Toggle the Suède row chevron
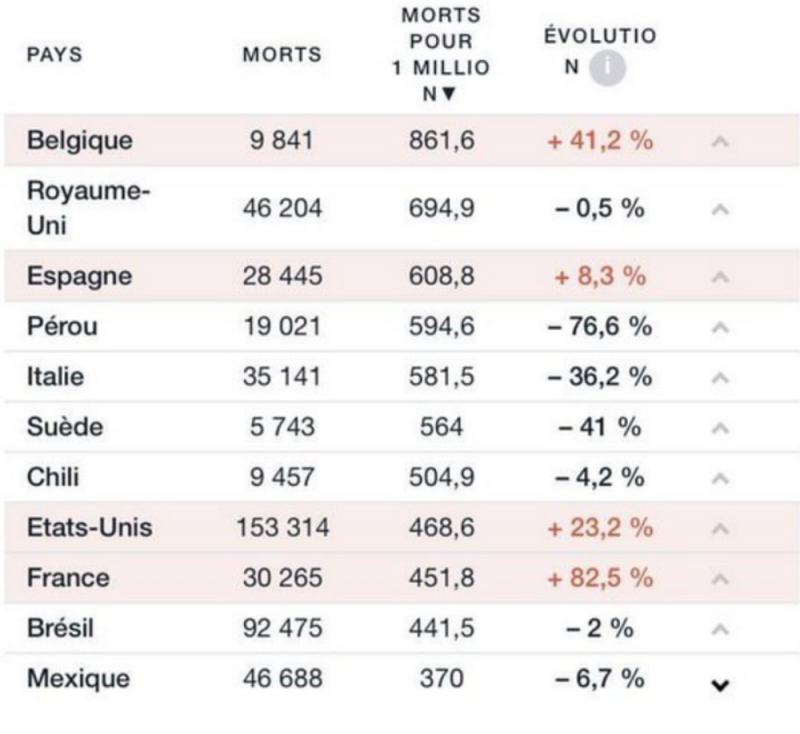Image resolution: width=800 pixels, height=734 pixels. pos(719,428)
